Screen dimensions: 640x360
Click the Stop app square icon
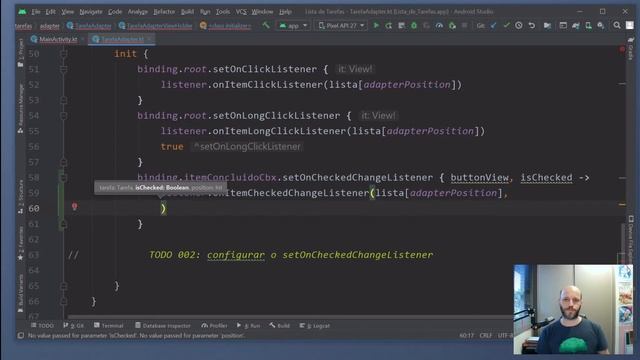464,26
